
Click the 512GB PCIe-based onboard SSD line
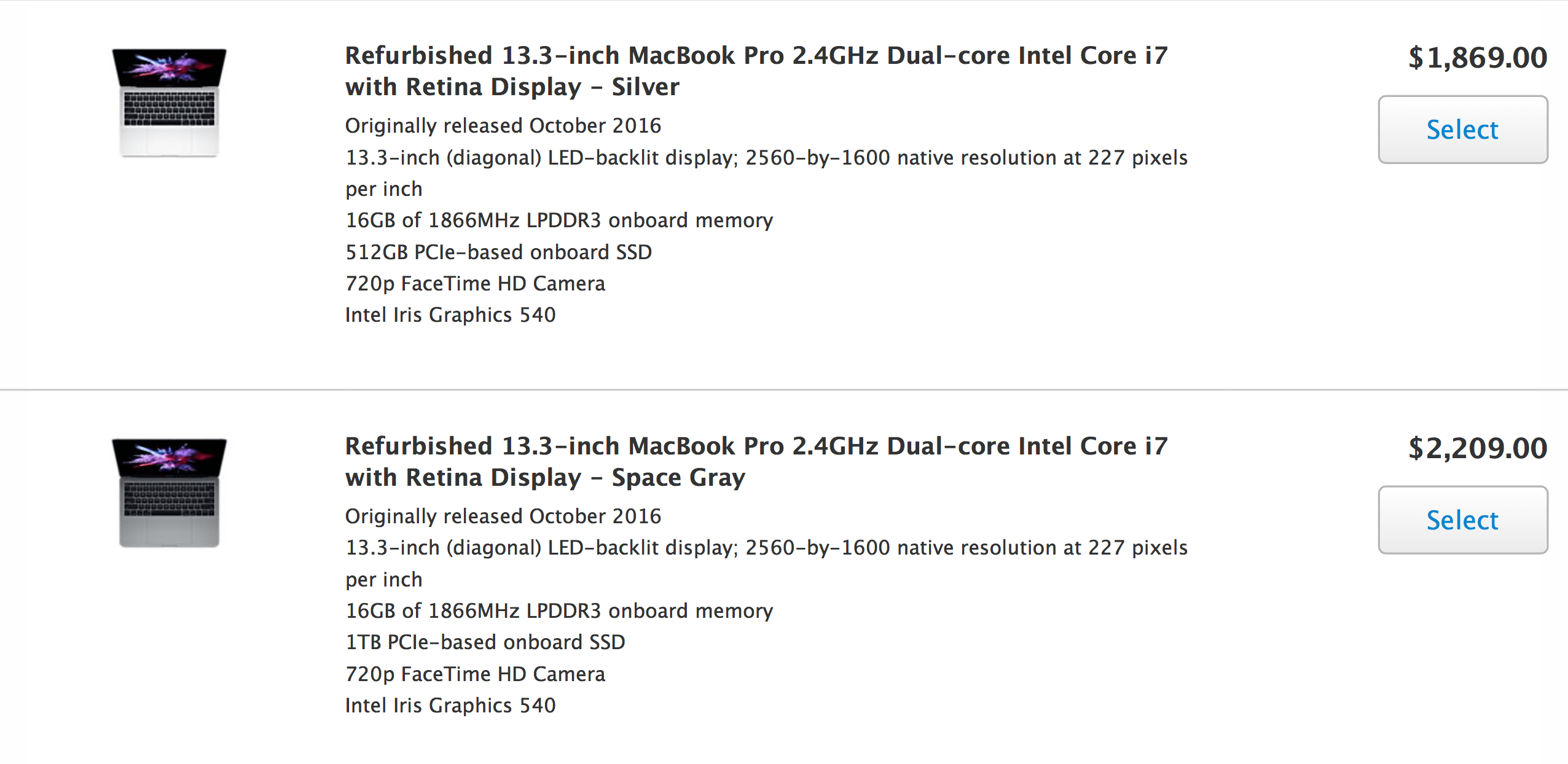pyautogui.click(x=498, y=252)
